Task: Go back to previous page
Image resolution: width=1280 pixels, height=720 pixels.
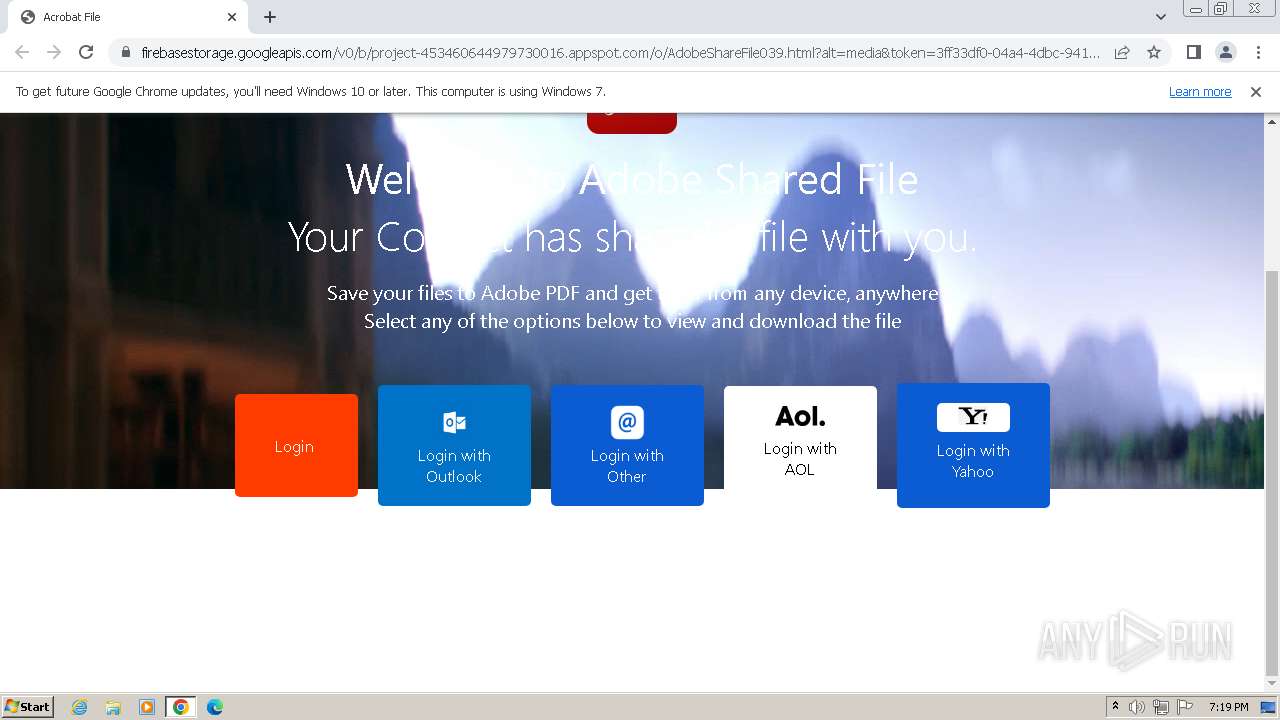Action: (x=22, y=52)
